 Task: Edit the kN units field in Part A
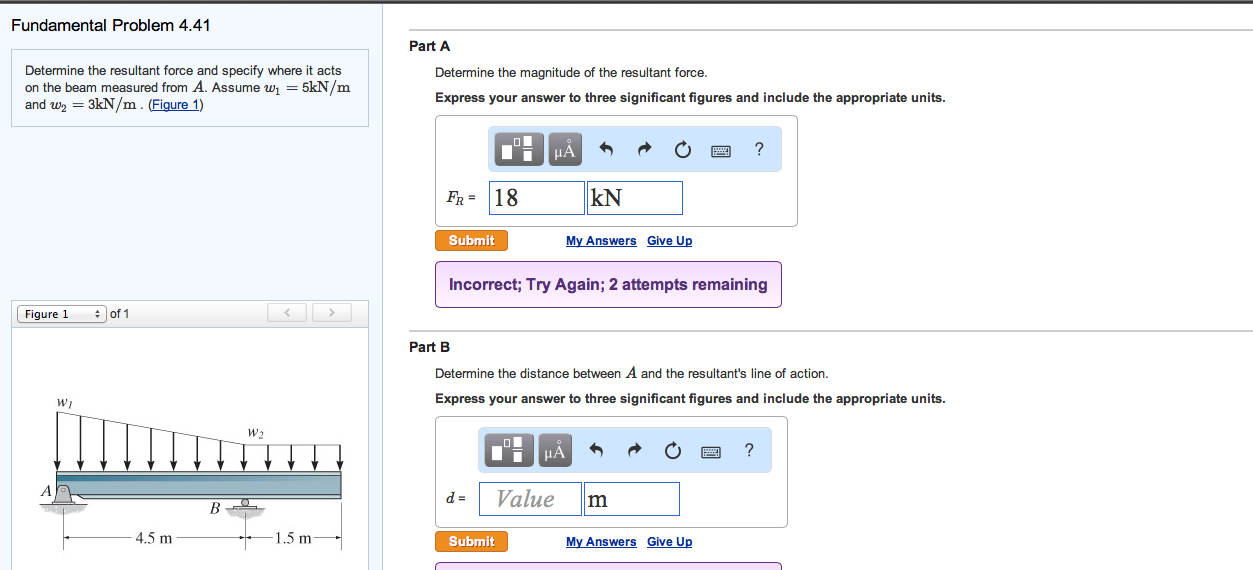coord(634,198)
